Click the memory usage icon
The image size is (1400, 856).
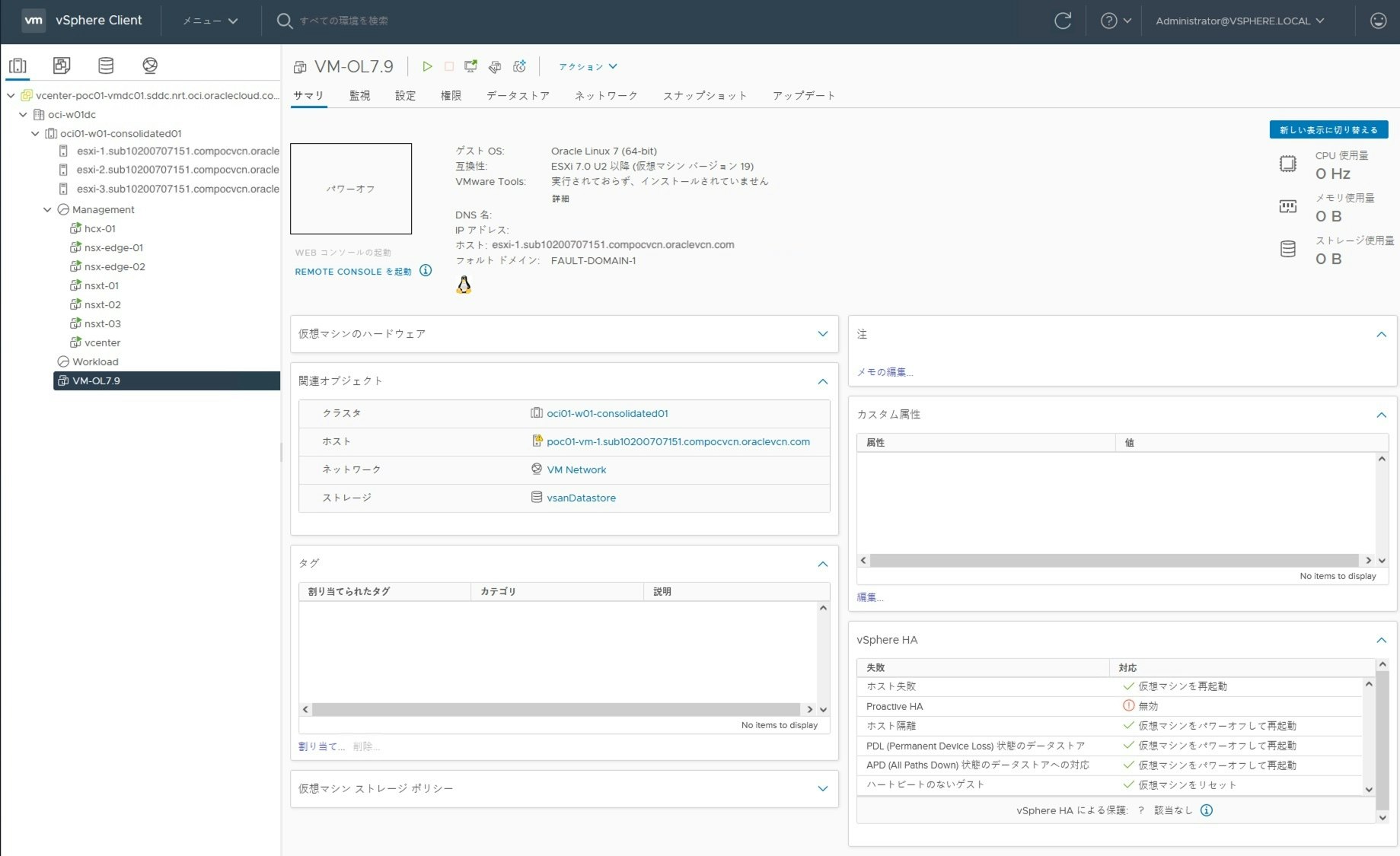(1288, 206)
